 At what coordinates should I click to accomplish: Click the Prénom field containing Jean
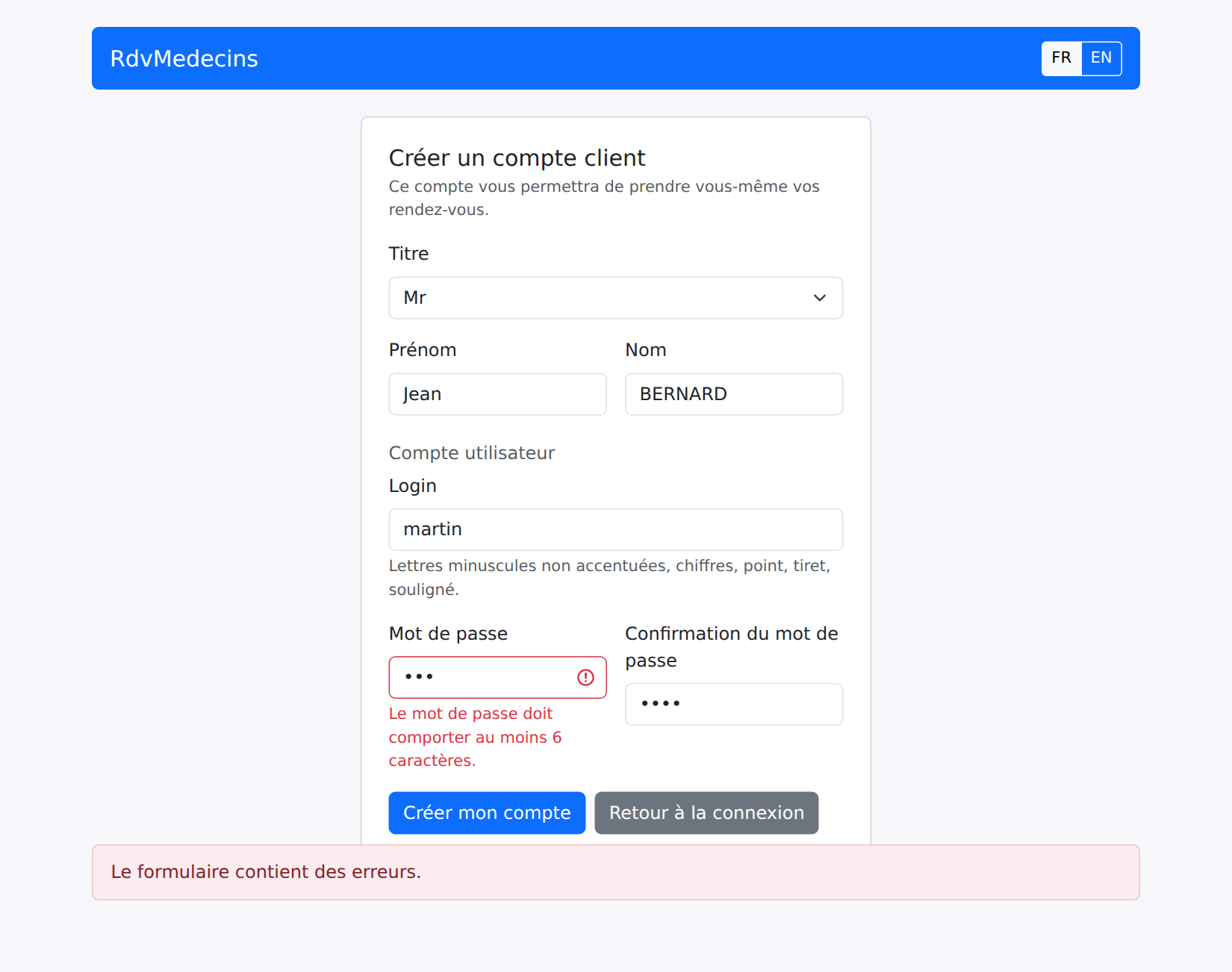[497, 394]
